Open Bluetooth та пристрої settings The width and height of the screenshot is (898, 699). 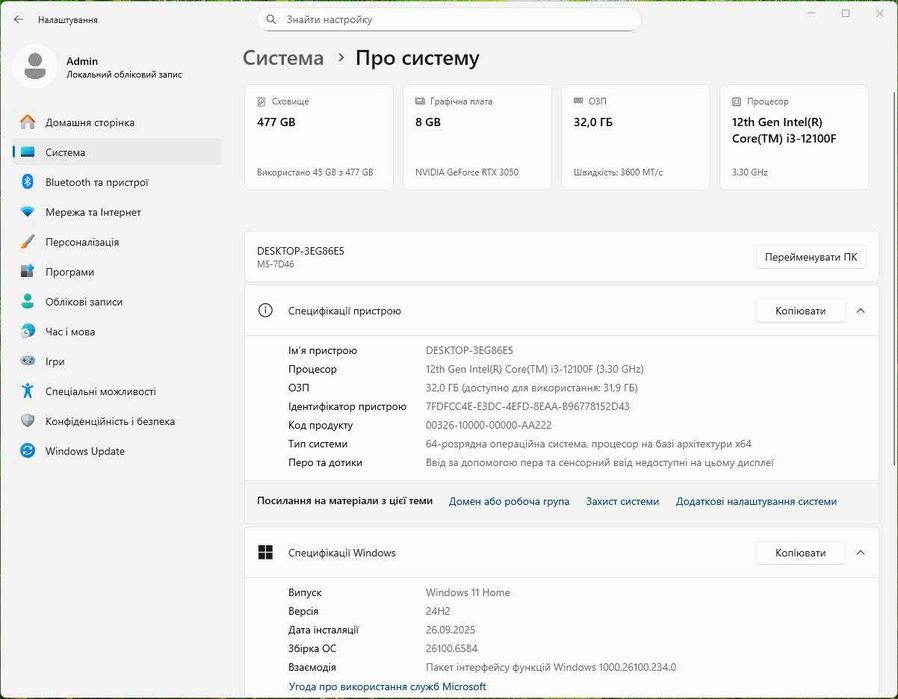tap(97, 182)
